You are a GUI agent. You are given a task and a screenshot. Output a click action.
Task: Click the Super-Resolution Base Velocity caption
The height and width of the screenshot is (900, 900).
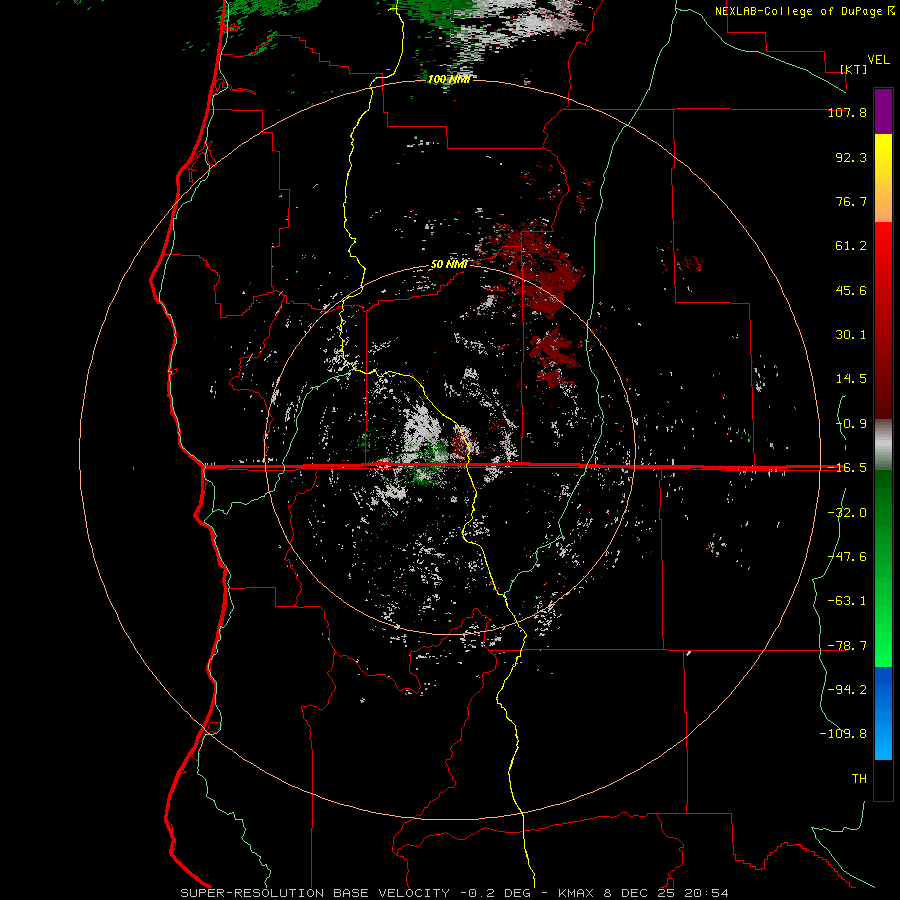click(x=455, y=893)
